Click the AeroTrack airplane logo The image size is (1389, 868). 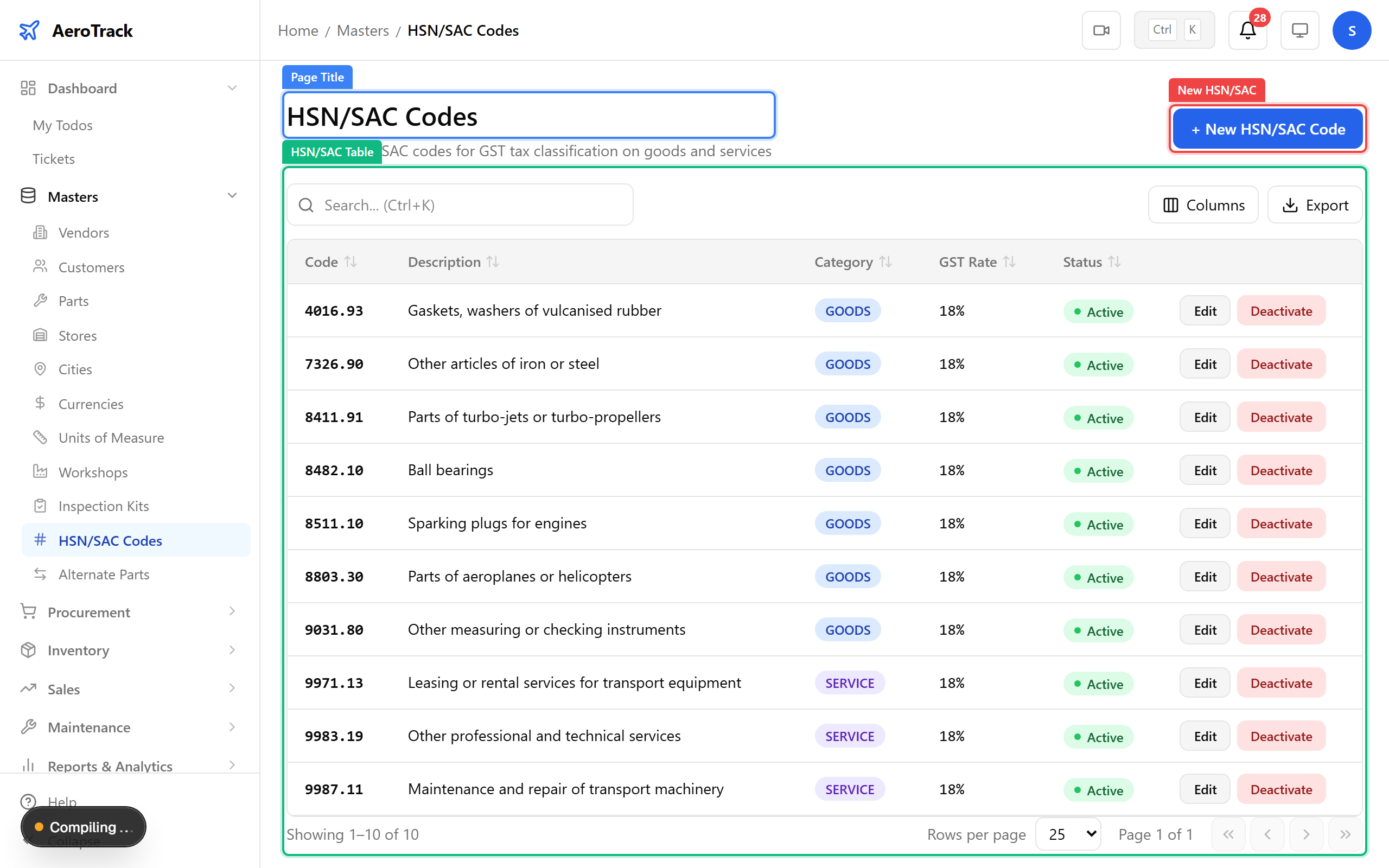tap(29, 30)
